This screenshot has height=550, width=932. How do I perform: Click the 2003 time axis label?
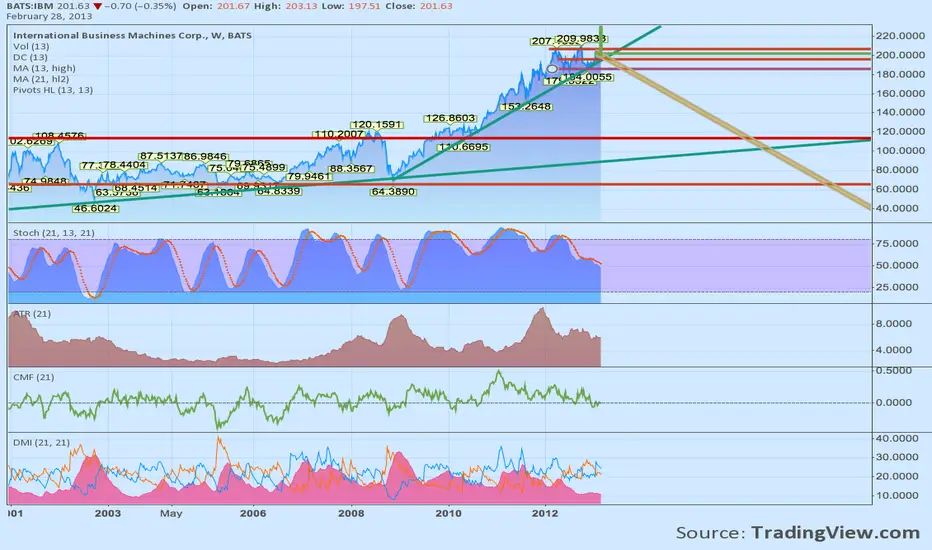[x=108, y=513]
